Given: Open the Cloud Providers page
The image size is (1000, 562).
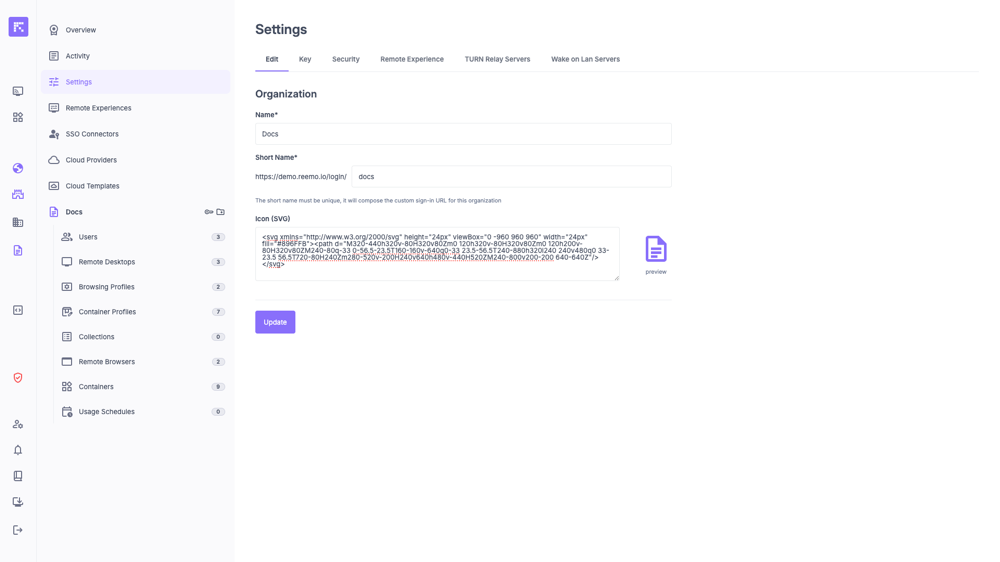Looking at the screenshot, I should coord(91,160).
